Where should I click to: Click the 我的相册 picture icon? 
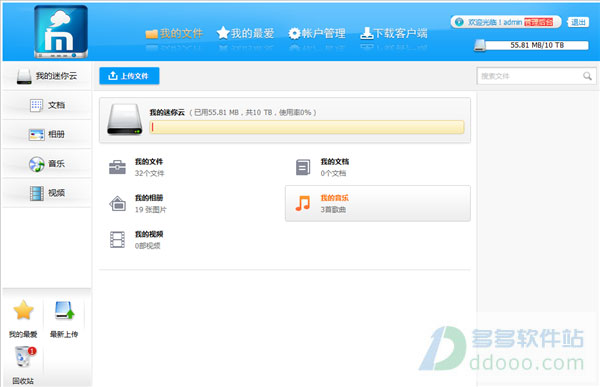(x=117, y=203)
